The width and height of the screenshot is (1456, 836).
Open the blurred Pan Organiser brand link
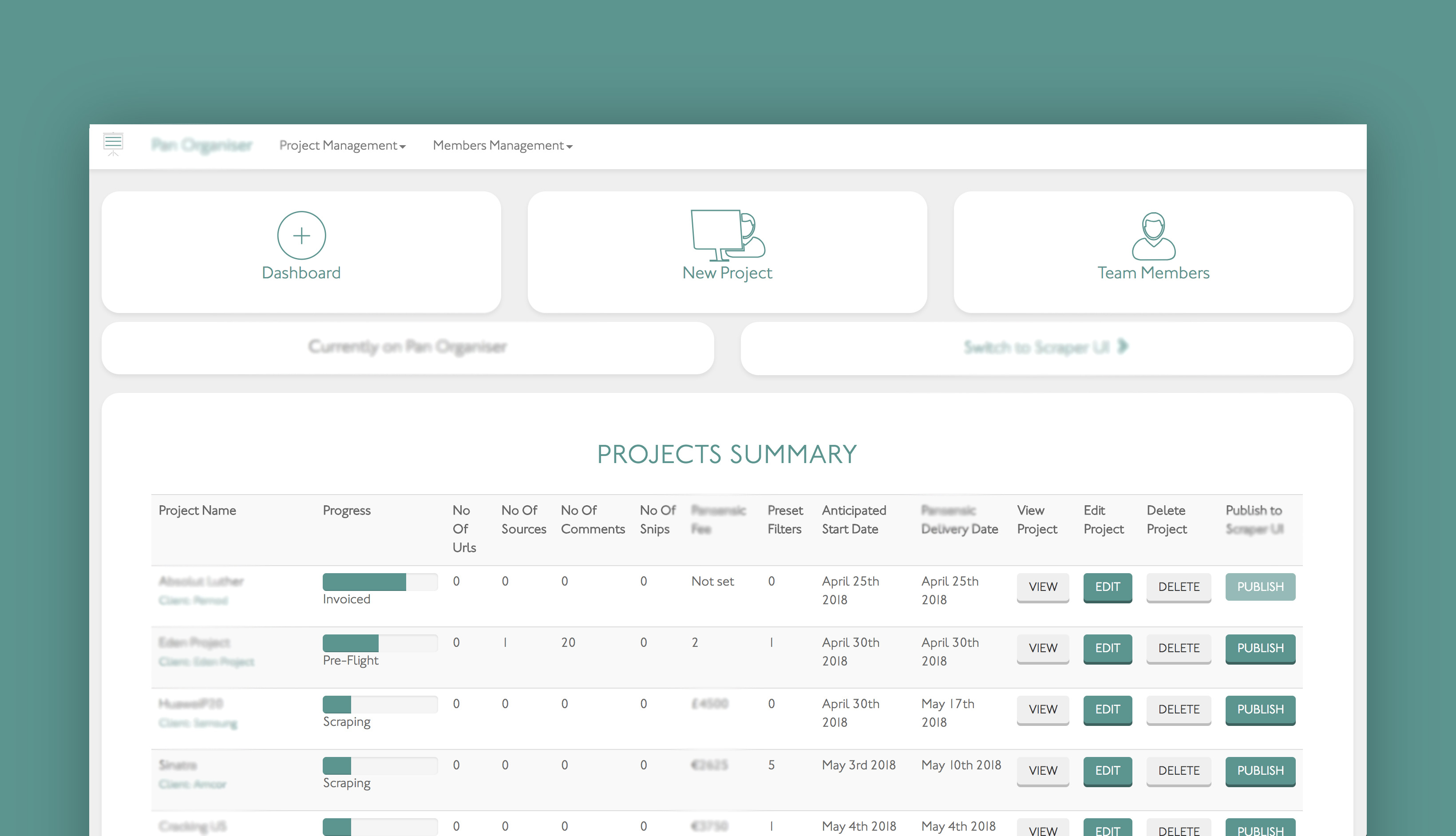[x=202, y=145]
